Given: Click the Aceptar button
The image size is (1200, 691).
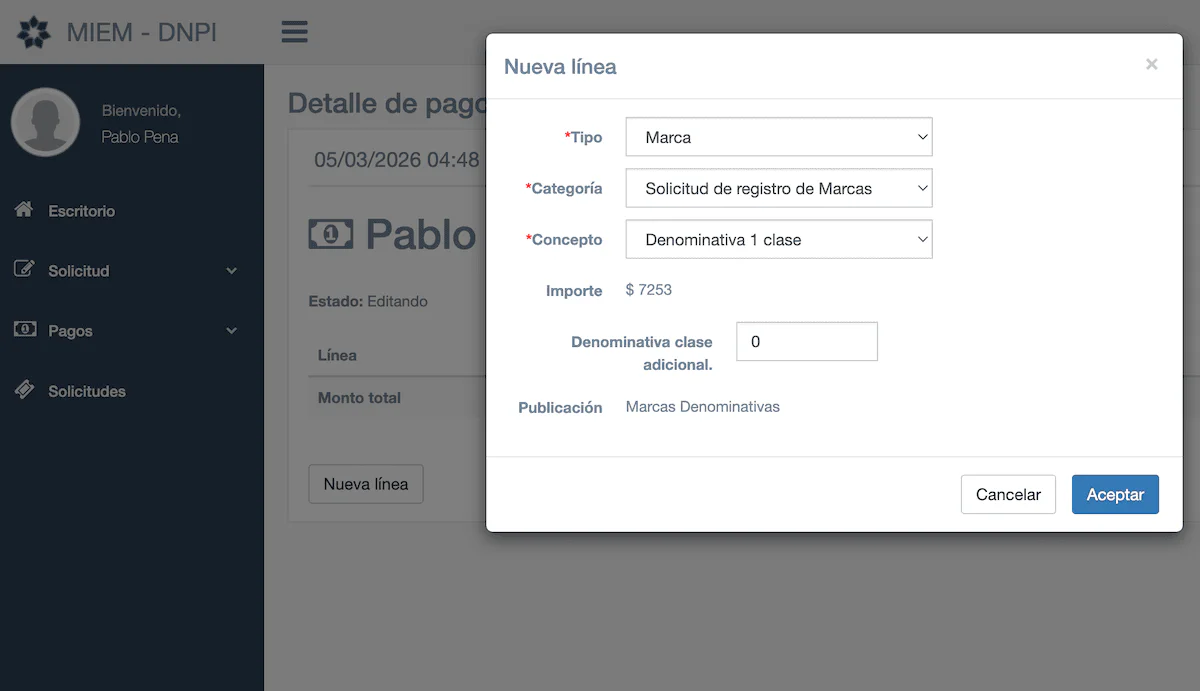Looking at the screenshot, I should coord(1115,494).
